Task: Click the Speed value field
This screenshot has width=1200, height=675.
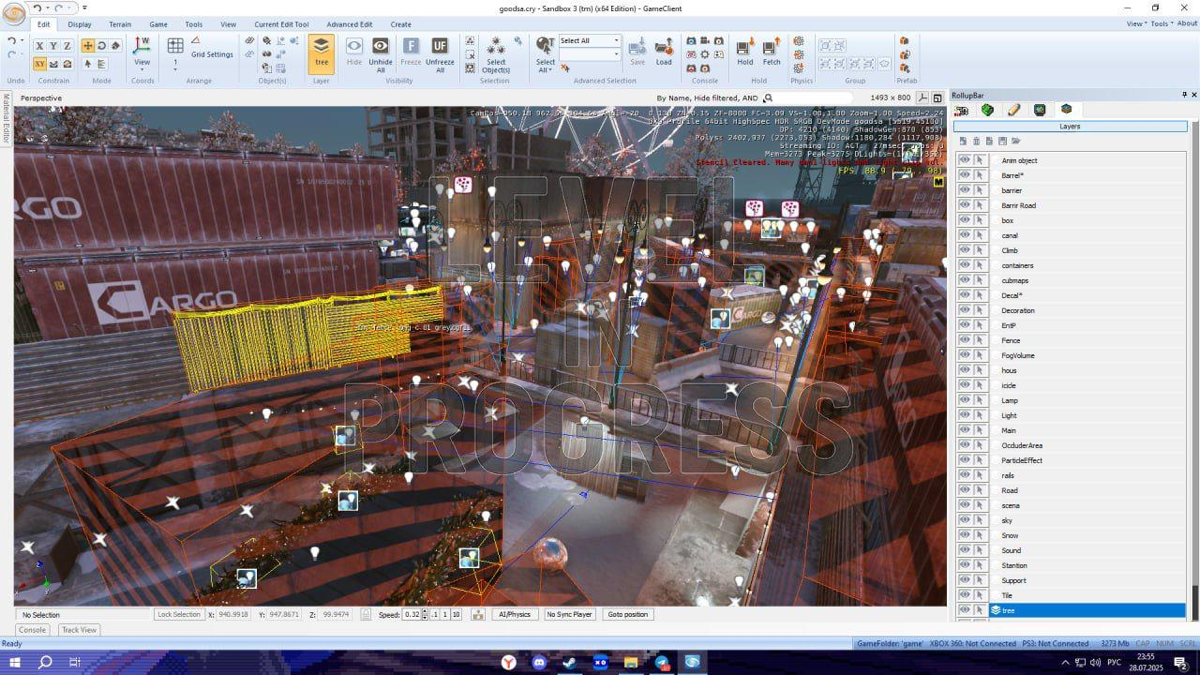Action: click(411, 614)
